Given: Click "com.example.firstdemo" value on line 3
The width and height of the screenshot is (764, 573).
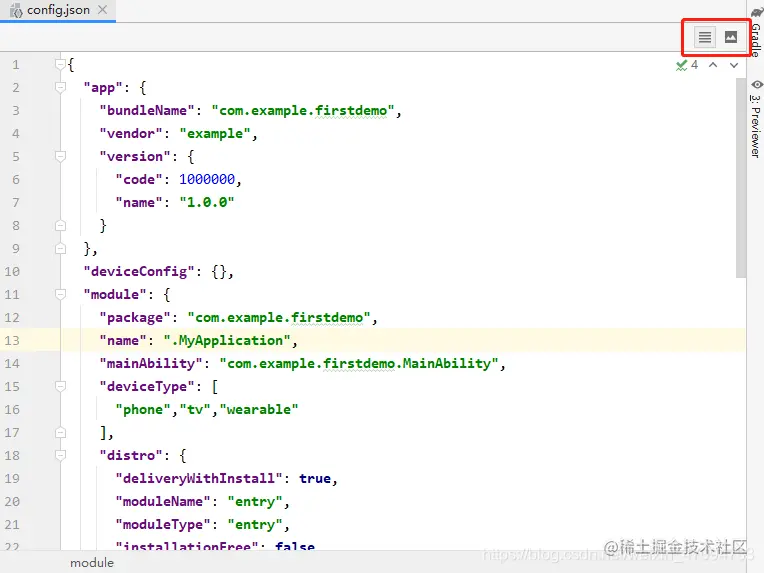Looking at the screenshot, I should (x=303, y=111).
